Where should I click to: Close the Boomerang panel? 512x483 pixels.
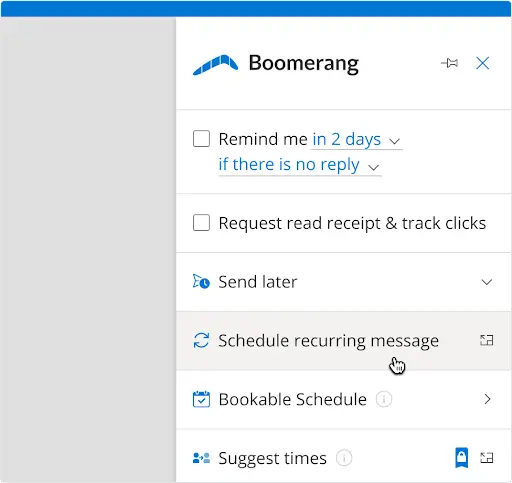pyautogui.click(x=482, y=63)
